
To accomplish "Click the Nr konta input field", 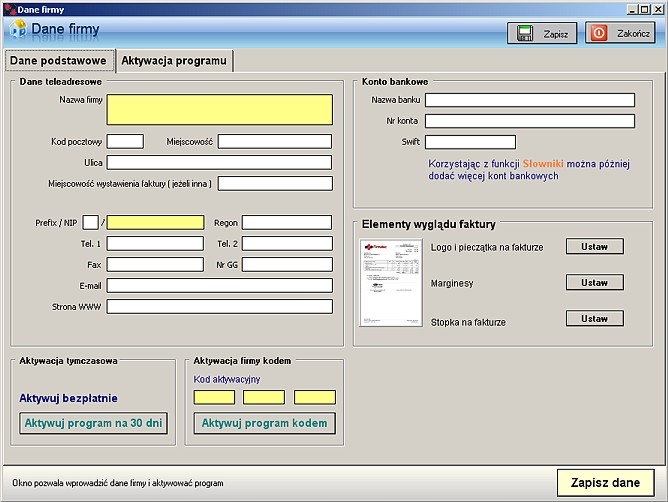I will point(529,121).
